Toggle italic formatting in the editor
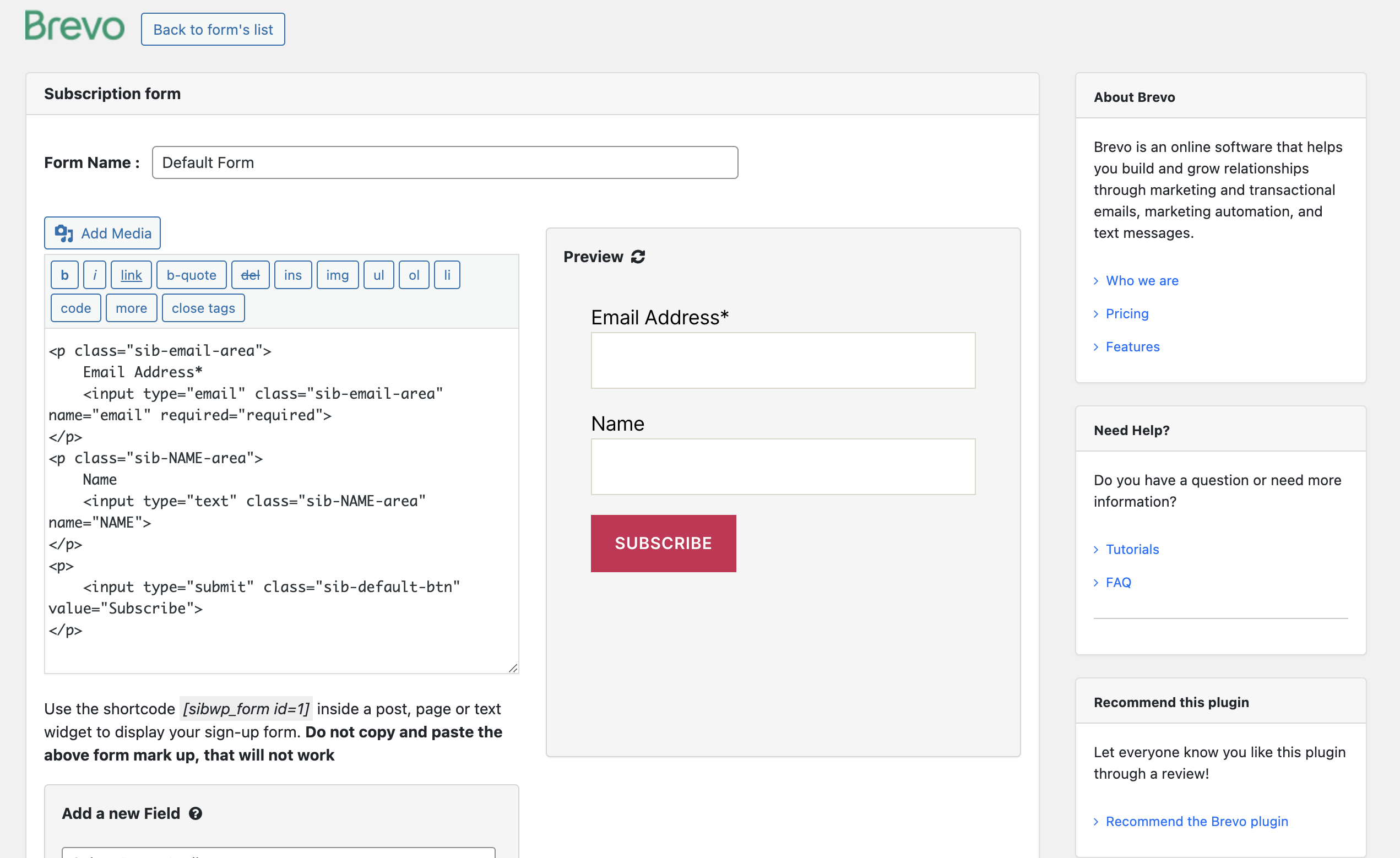The width and height of the screenshot is (1400, 858). pos(94,274)
